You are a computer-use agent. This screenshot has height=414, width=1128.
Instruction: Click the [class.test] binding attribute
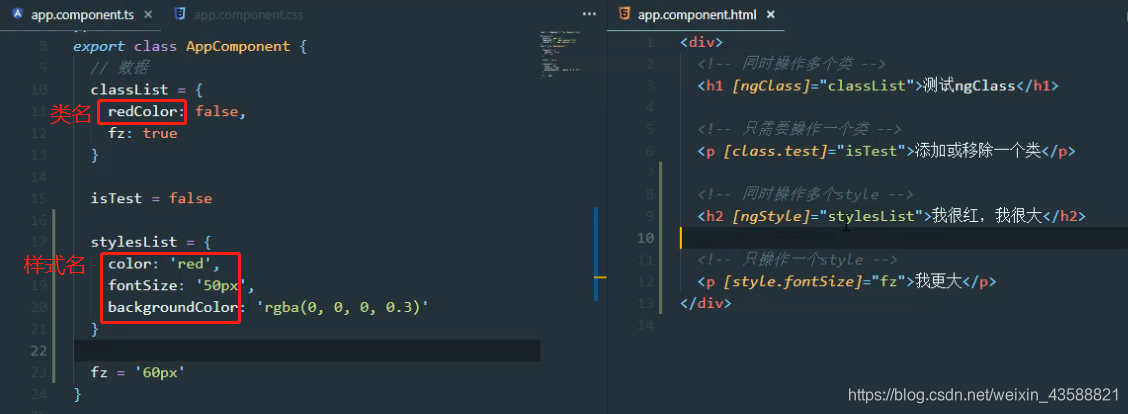pos(776,151)
